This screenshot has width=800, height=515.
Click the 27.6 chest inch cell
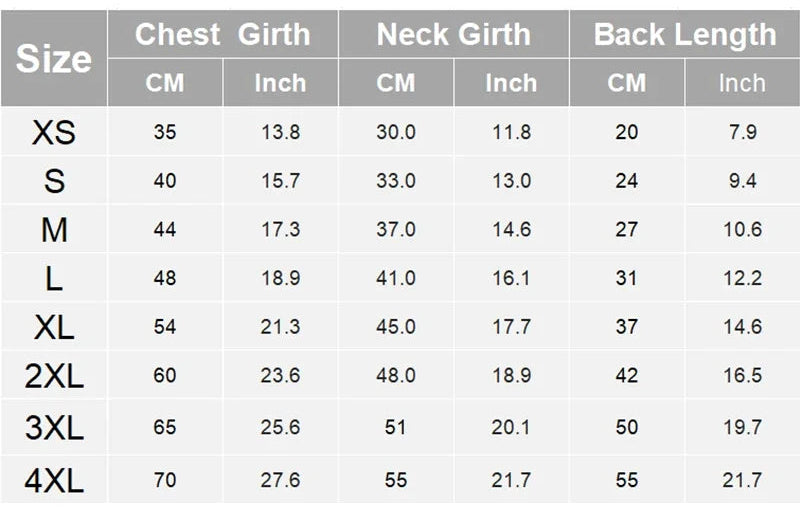click(x=280, y=481)
